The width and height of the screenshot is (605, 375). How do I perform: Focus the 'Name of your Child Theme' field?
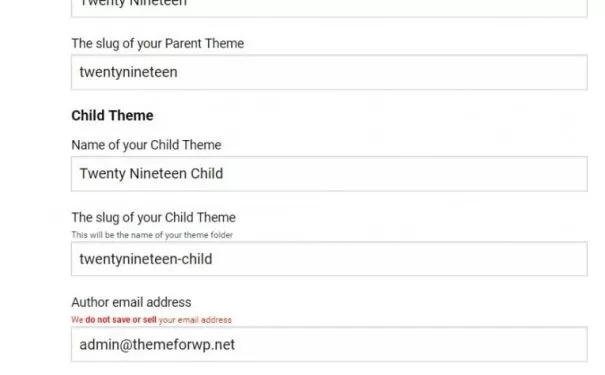(x=329, y=174)
